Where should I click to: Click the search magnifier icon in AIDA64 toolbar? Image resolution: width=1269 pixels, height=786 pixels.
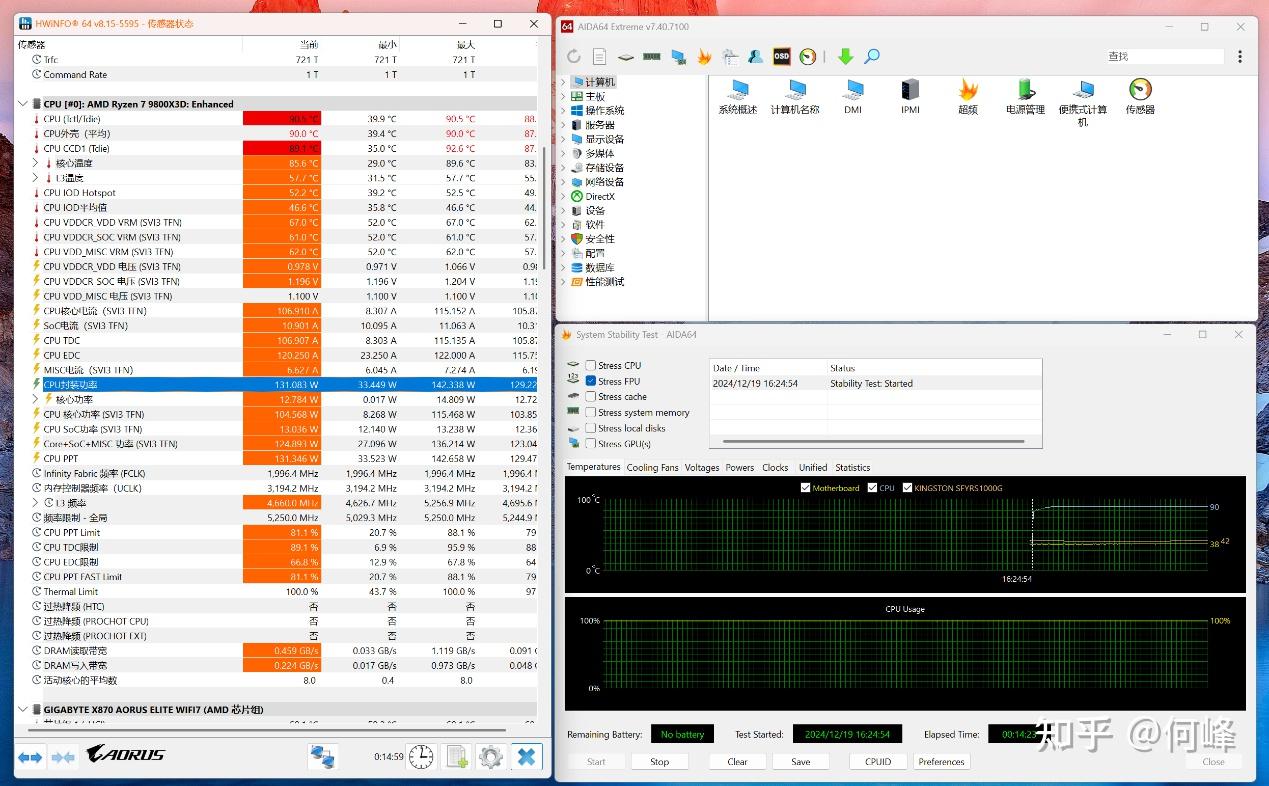click(871, 56)
